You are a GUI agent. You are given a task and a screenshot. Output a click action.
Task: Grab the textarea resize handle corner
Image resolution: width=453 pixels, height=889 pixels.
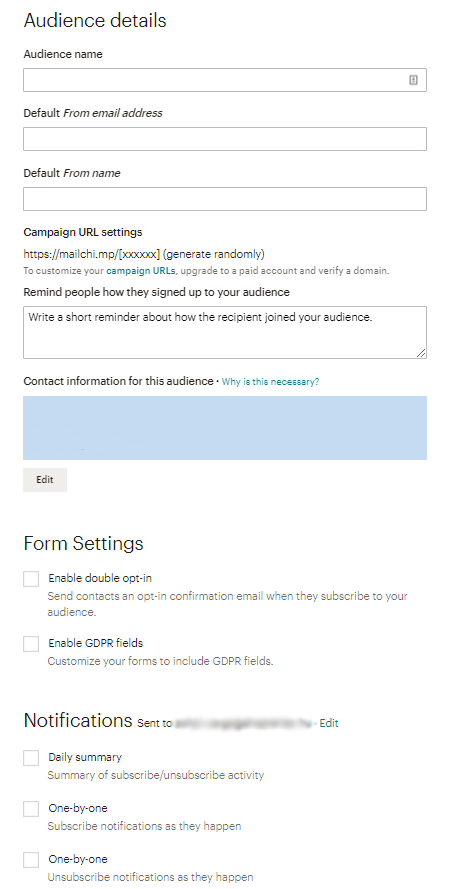421,353
